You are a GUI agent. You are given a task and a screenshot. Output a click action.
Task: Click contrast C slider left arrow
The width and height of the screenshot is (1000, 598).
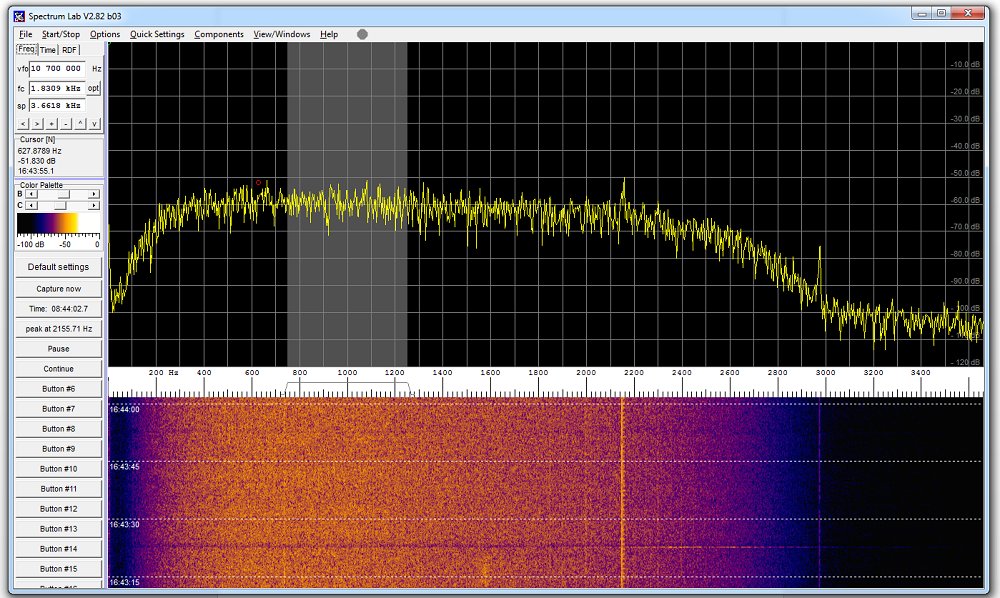pos(31,205)
